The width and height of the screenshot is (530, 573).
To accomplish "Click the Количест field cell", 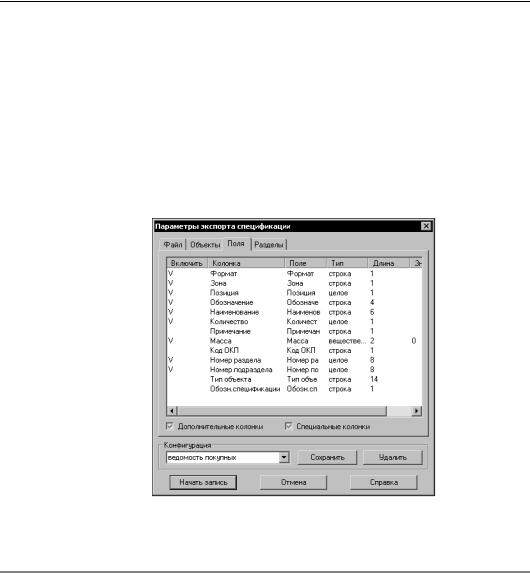I will 302,322.
